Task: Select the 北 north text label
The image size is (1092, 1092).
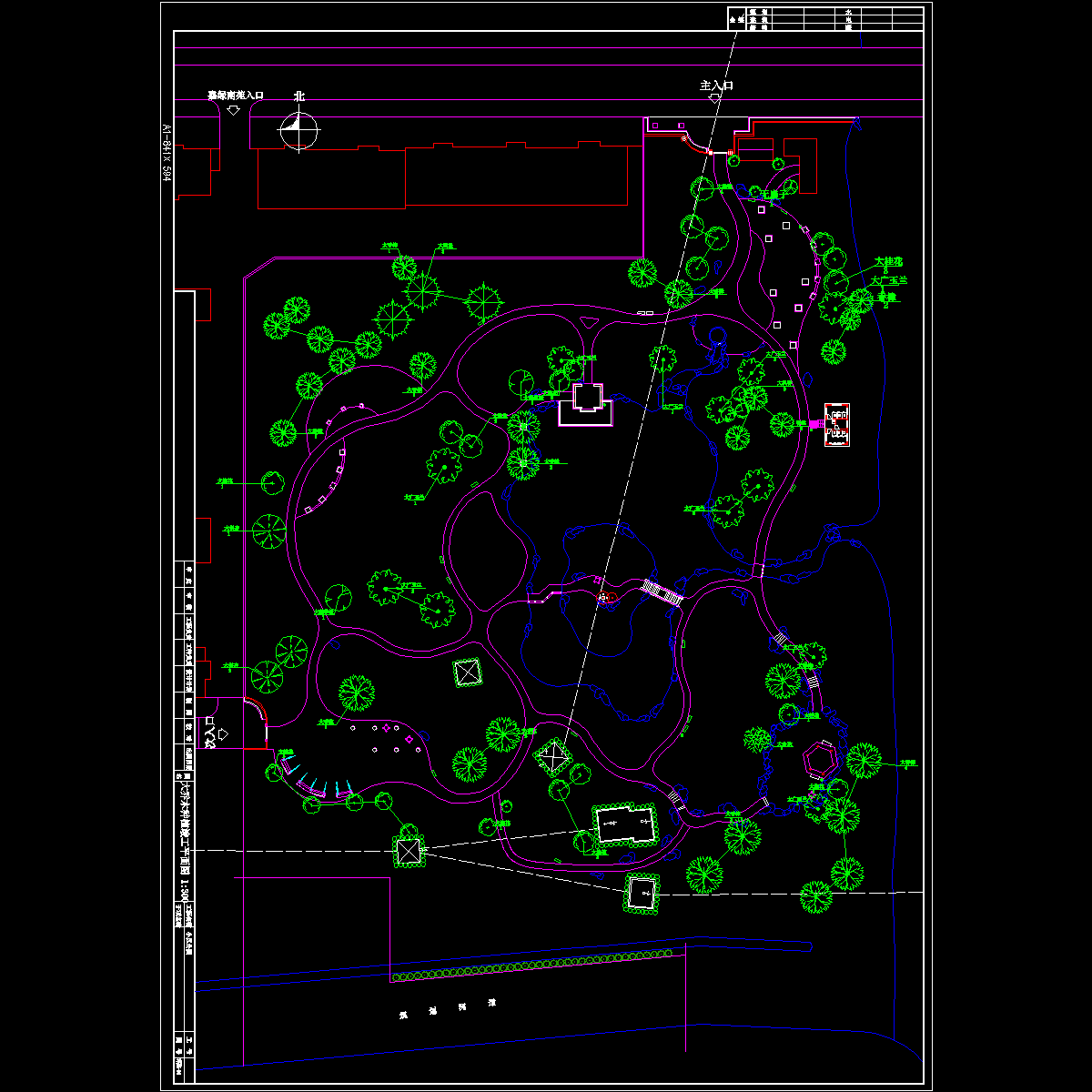Action: pos(299,96)
